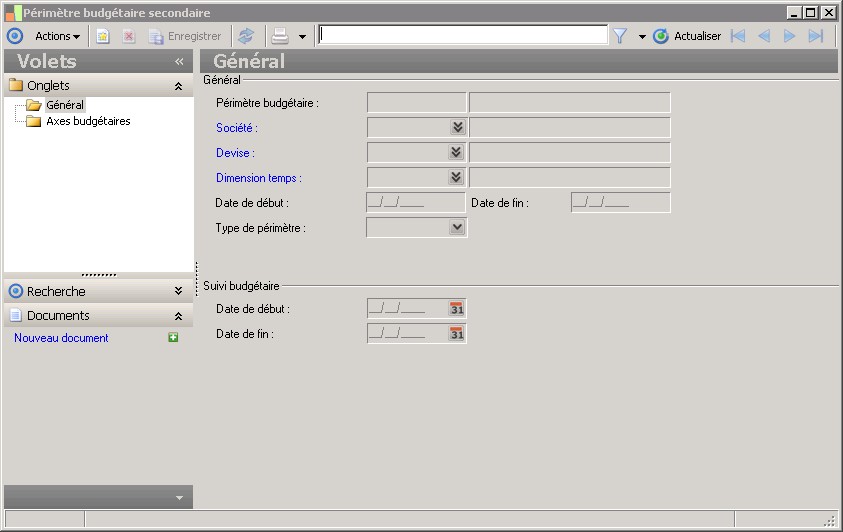Open the dropdown arrow beside the filter icon
This screenshot has height=532, width=843.
[x=642, y=37]
